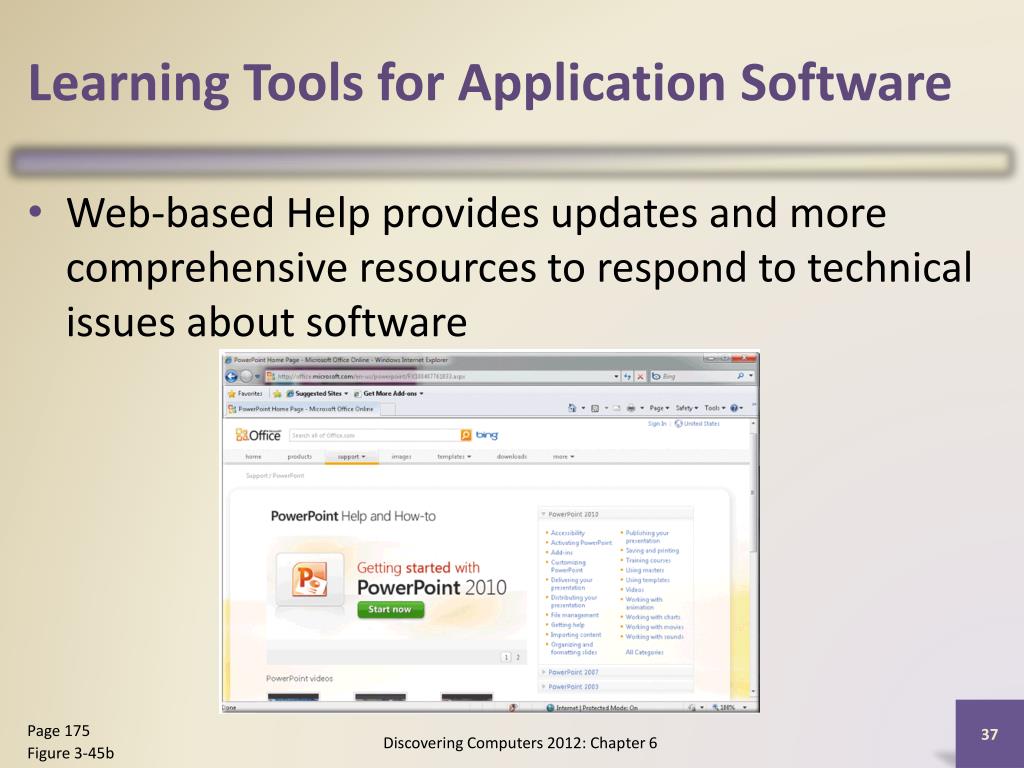Go to banner page 2
This screenshot has width=1024, height=768.
click(x=518, y=657)
